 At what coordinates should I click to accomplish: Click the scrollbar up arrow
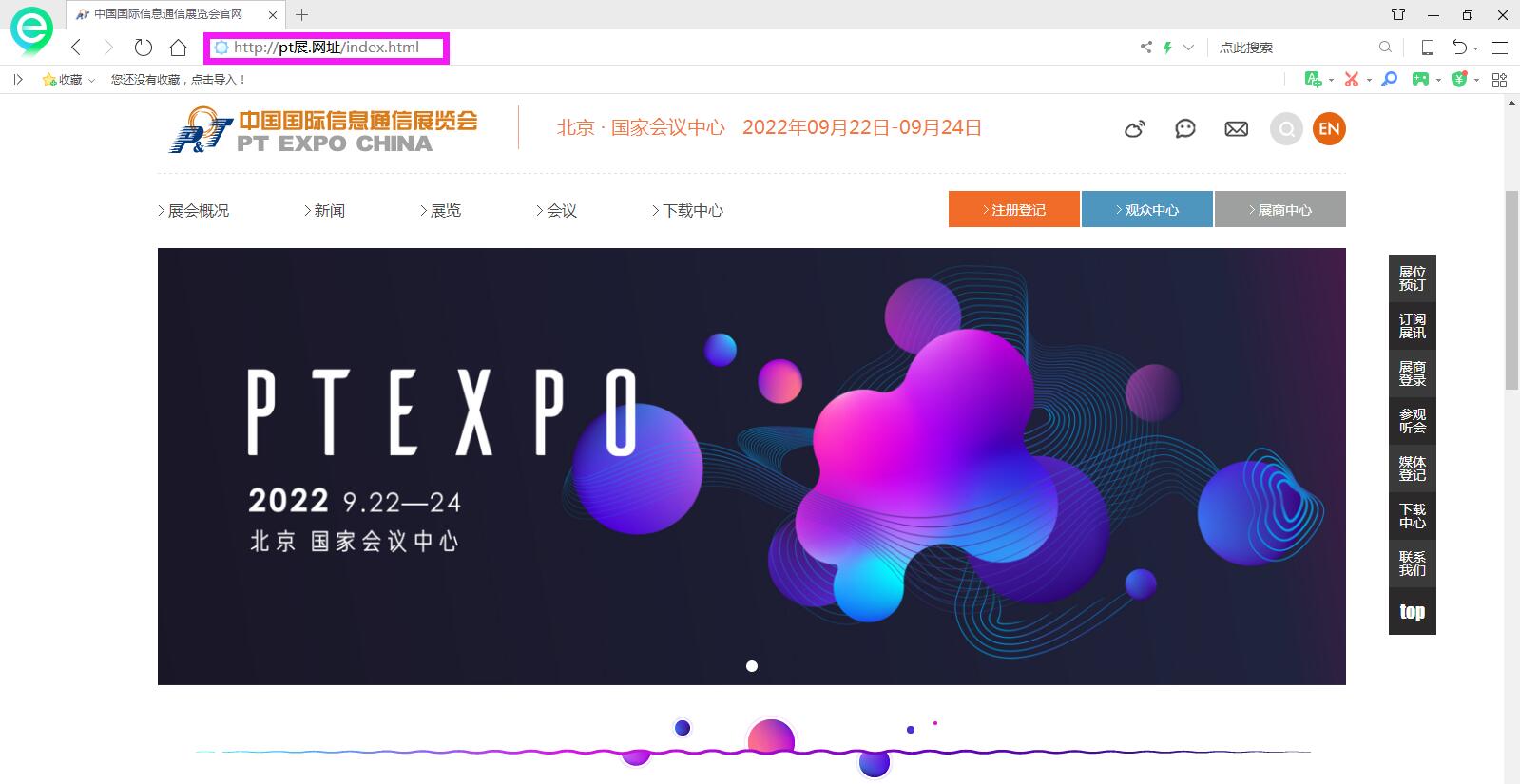click(x=1511, y=104)
